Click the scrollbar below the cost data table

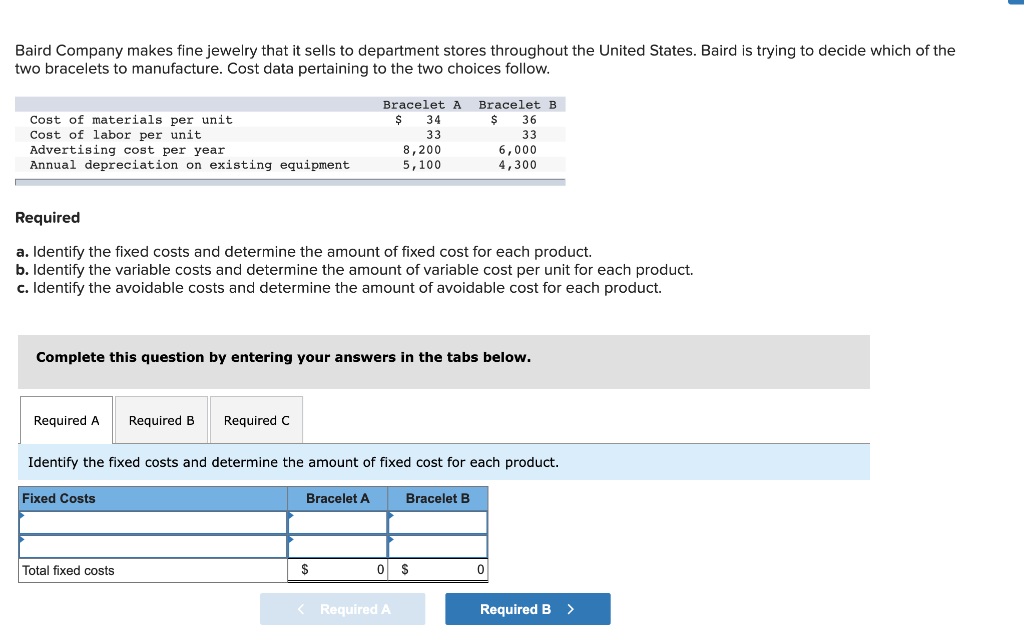290,178
